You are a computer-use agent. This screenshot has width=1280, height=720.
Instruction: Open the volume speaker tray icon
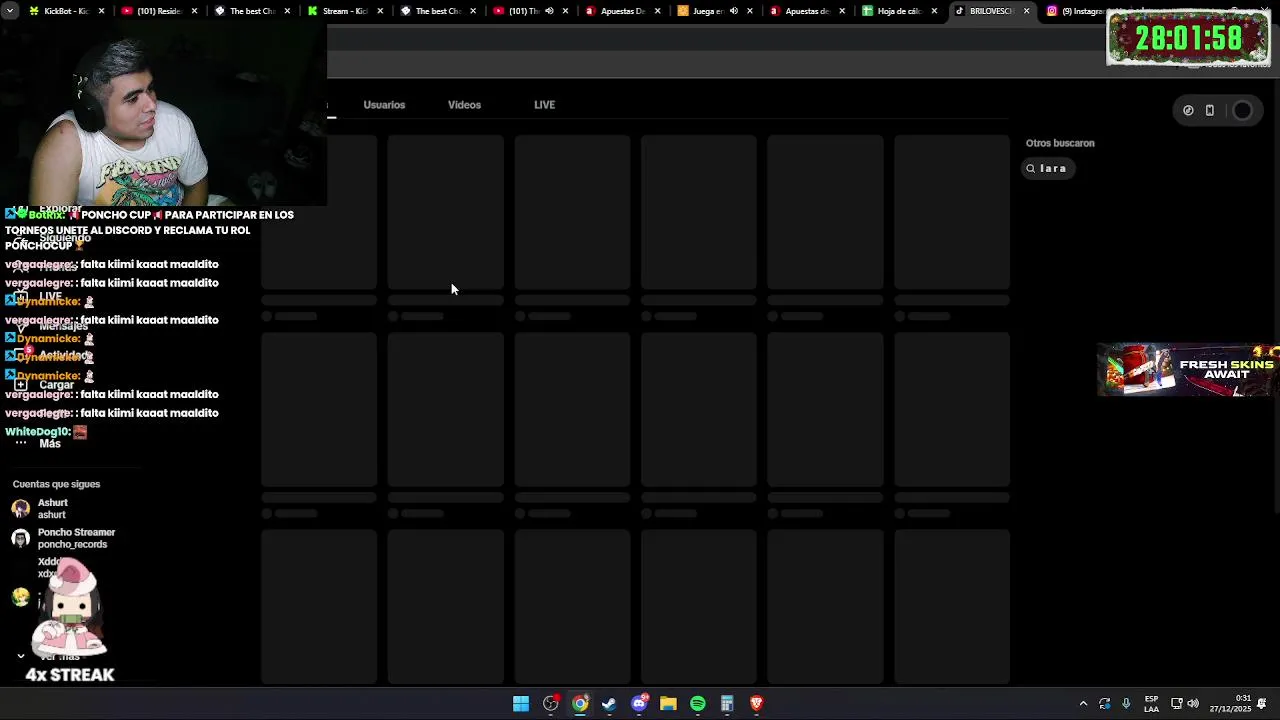click(x=1193, y=704)
